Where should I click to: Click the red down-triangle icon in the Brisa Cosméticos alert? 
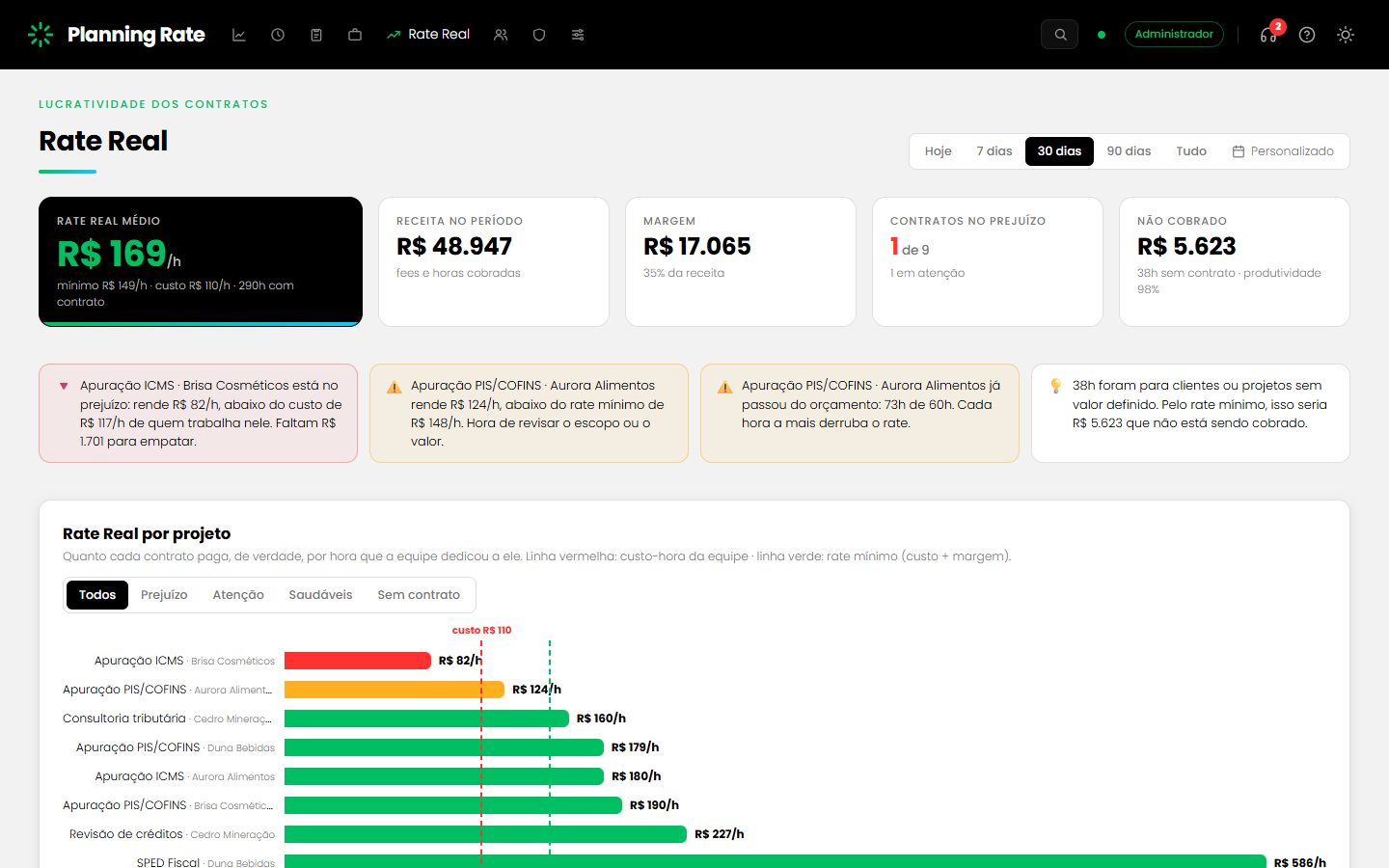click(x=64, y=386)
